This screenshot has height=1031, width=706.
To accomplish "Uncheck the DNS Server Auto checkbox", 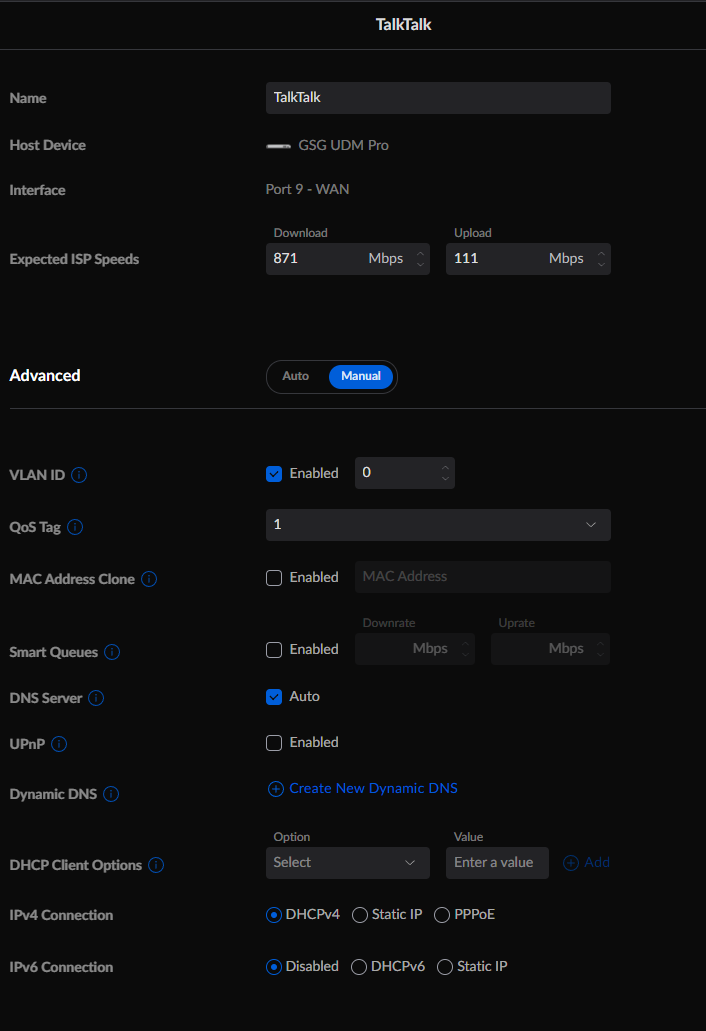I will click(274, 697).
